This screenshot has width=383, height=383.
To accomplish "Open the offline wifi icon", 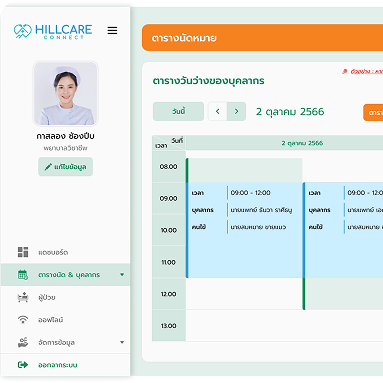I will [x=23, y=320].
